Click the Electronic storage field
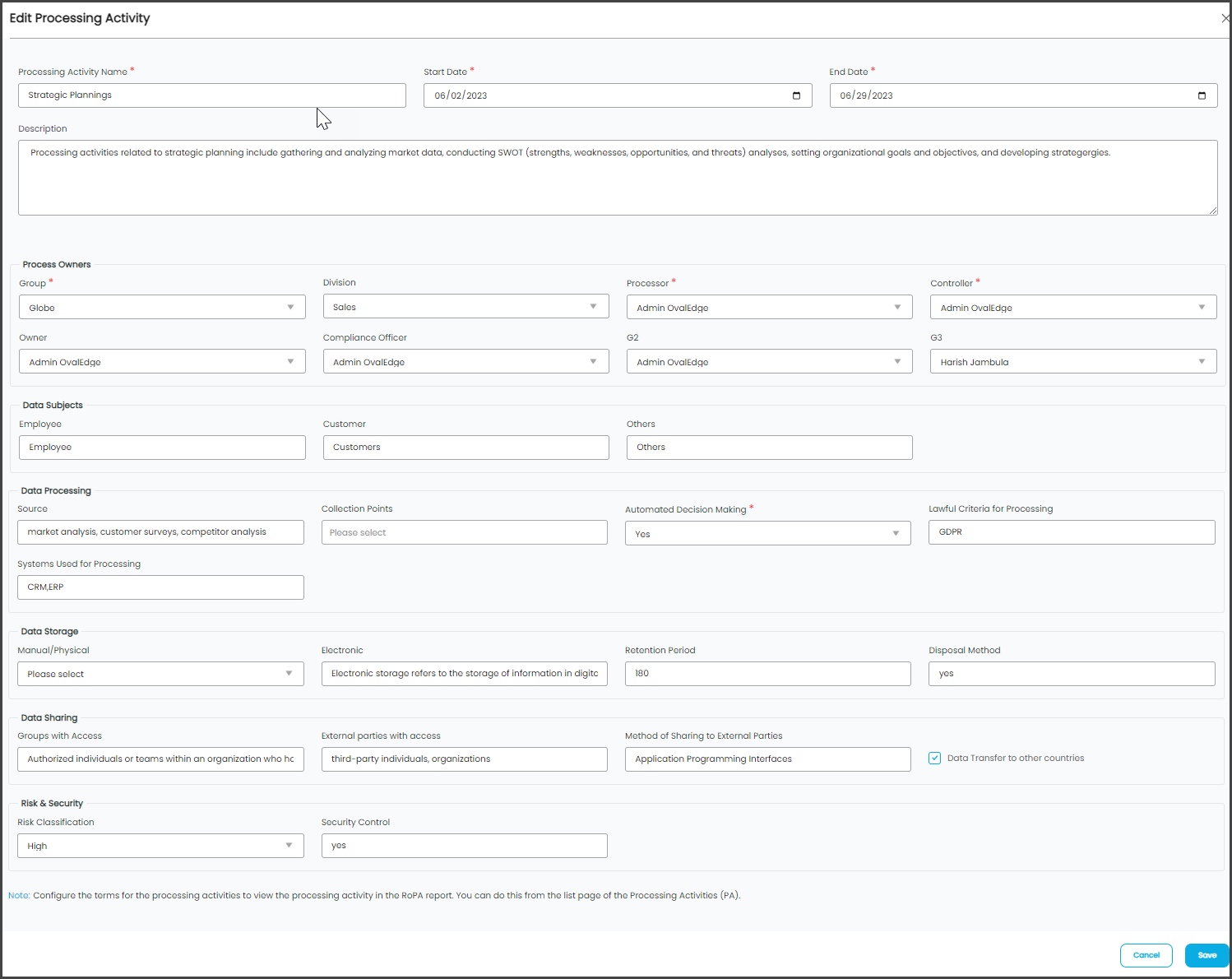The height and width of the screenshot is (979, 1232). [x=464, y=673]
